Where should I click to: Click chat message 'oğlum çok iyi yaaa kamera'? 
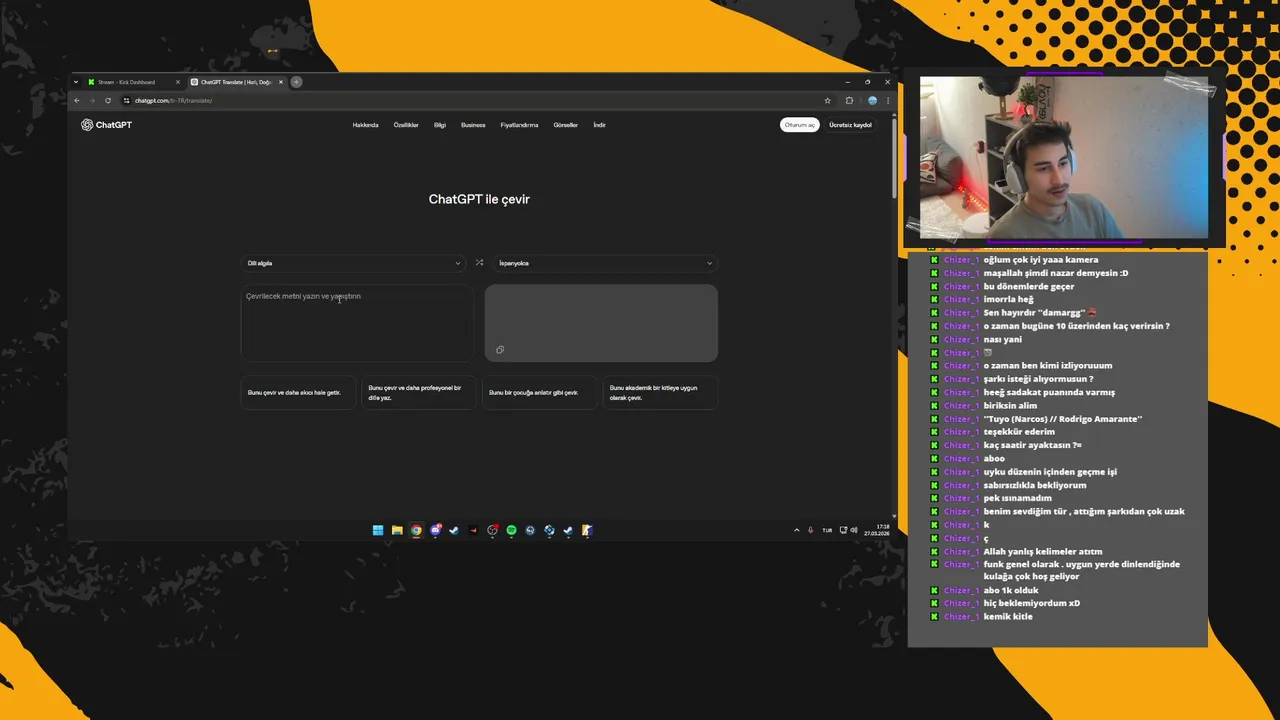click(x=1040, y=260)
